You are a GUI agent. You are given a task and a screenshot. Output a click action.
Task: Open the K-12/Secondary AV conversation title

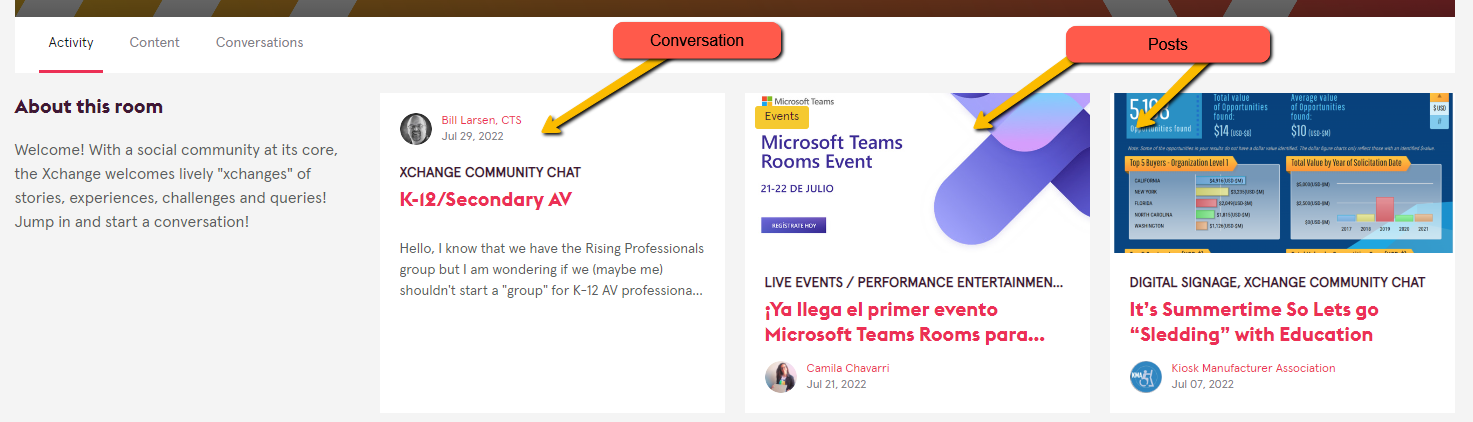tap(486, 199)
